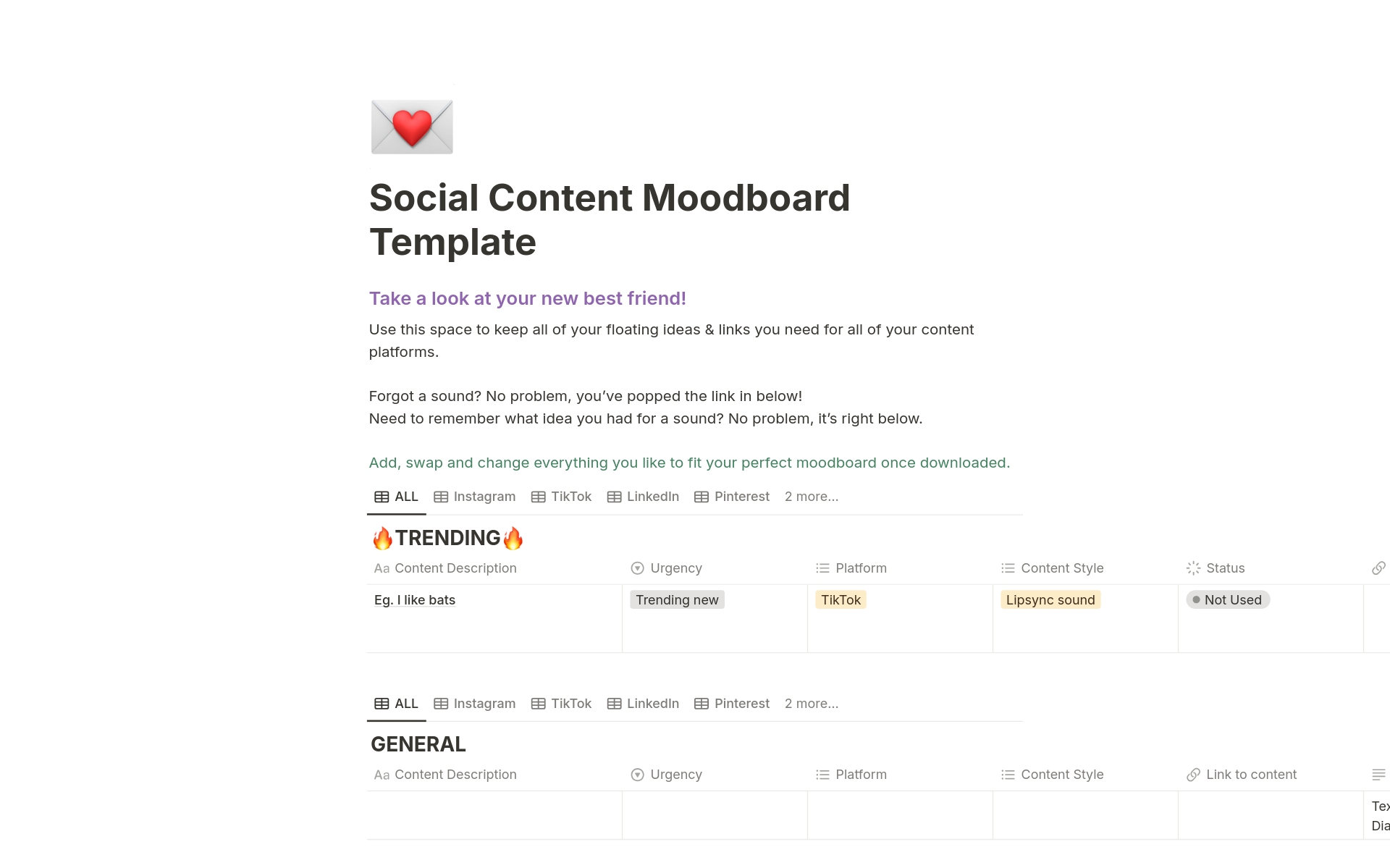Open the "Not Used" status dropdown
The width and height of the screenshot is (1390, 868).
click(x=1228, y=599)
